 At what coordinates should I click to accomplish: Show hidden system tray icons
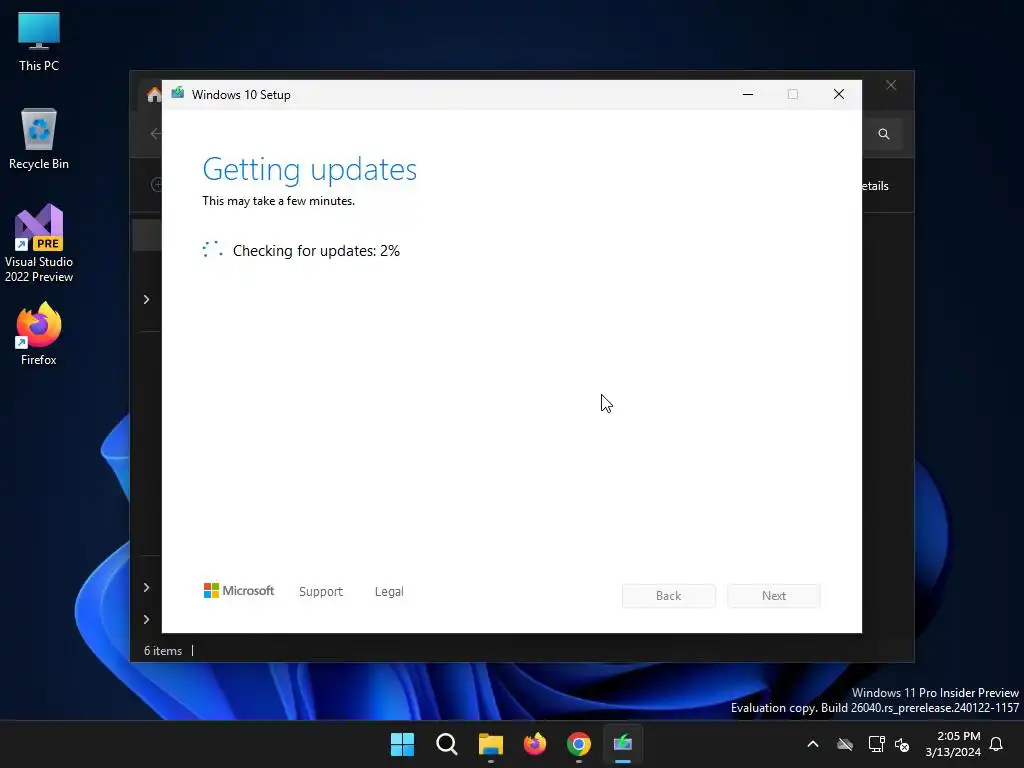[813, 744]
